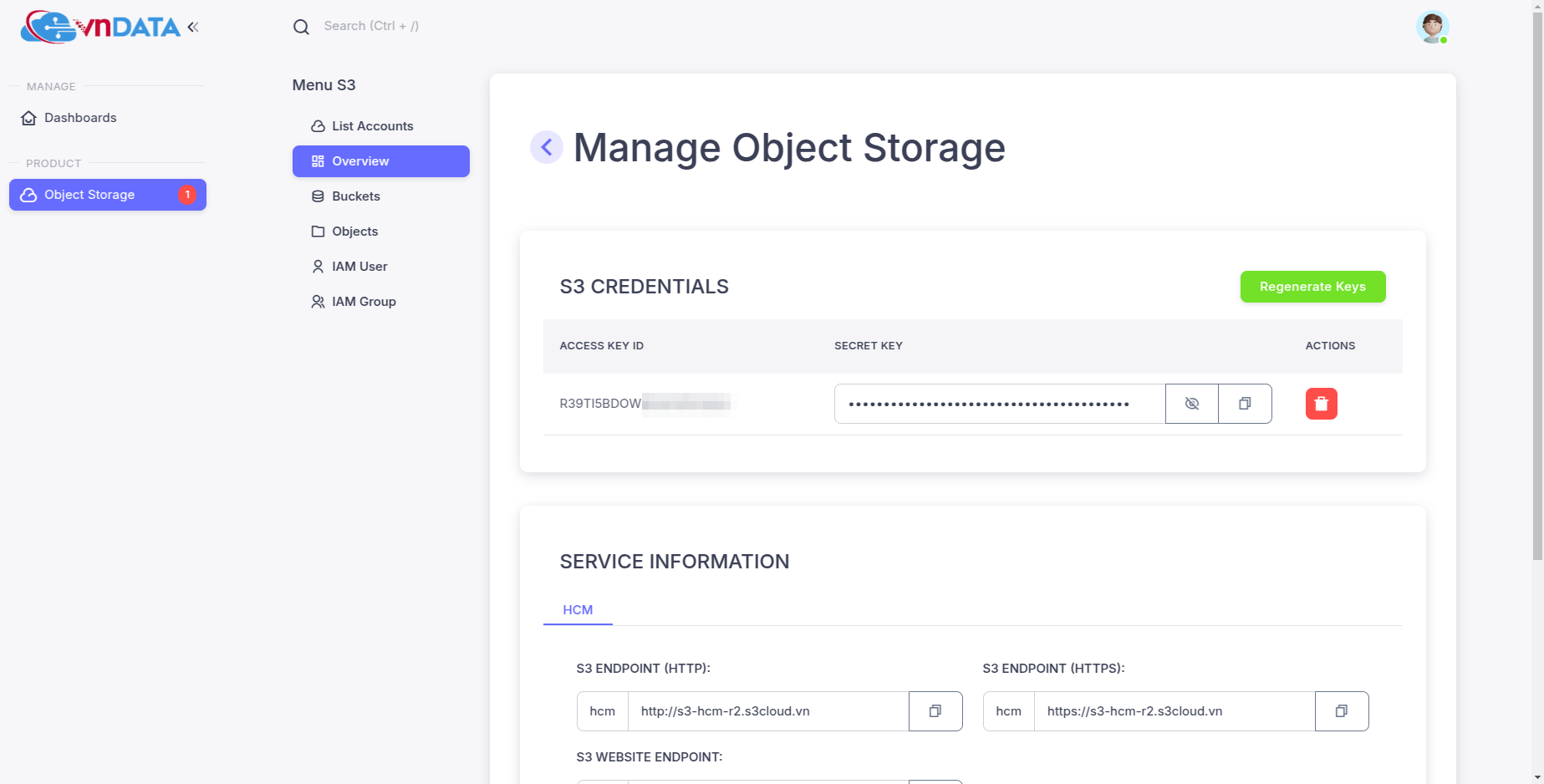
Task: Click the red notification badge on Object Storage
Action: click(x=187, y=195)
